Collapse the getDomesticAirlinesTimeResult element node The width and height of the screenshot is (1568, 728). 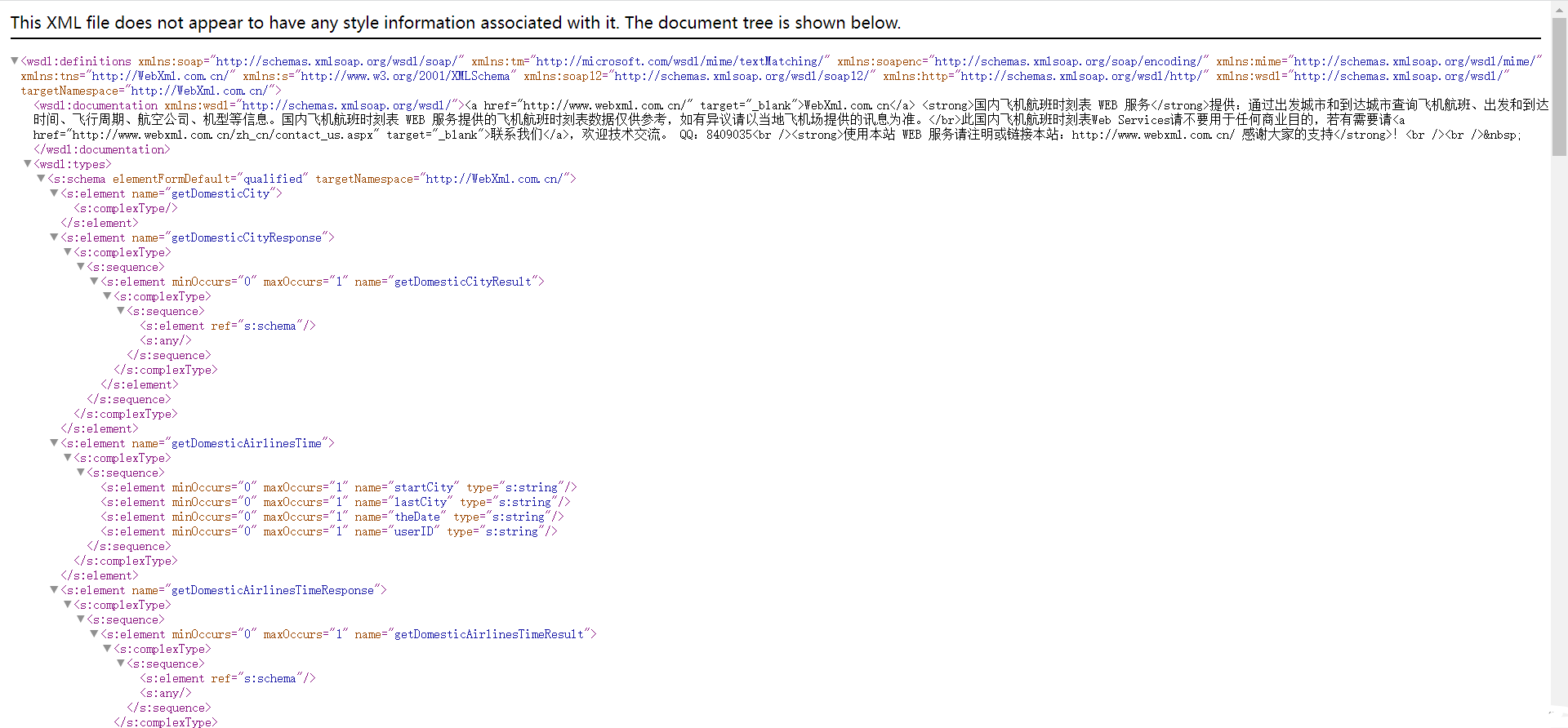coord(94,633)
